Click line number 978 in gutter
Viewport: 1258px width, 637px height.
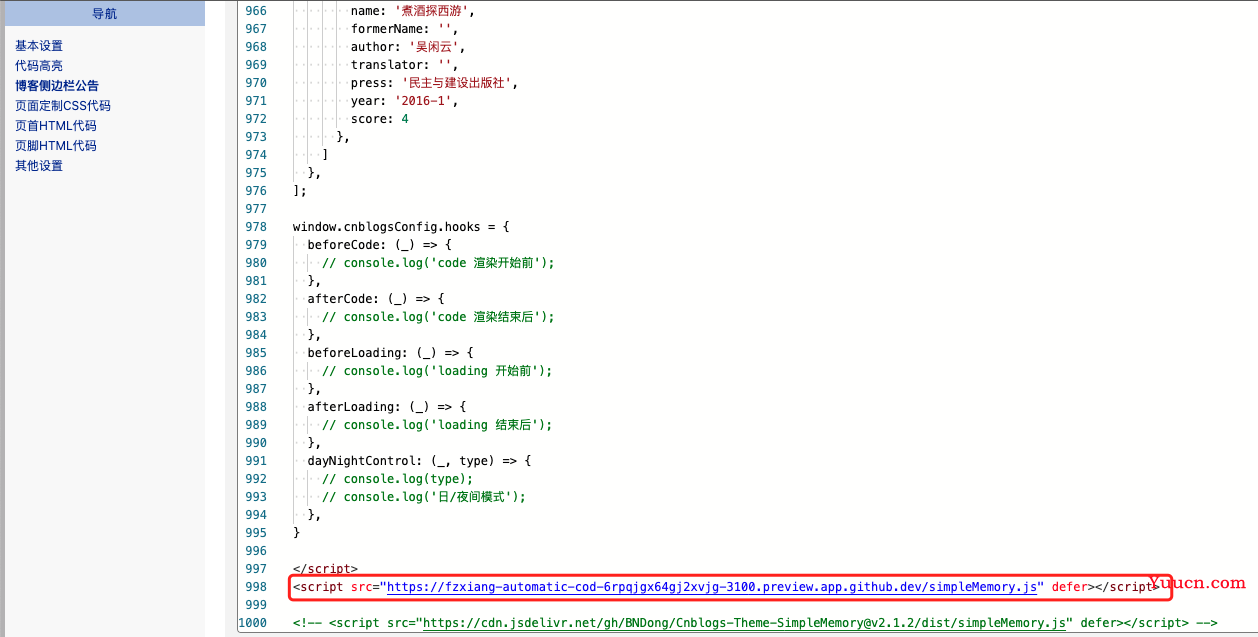click(x=256, y=227)
